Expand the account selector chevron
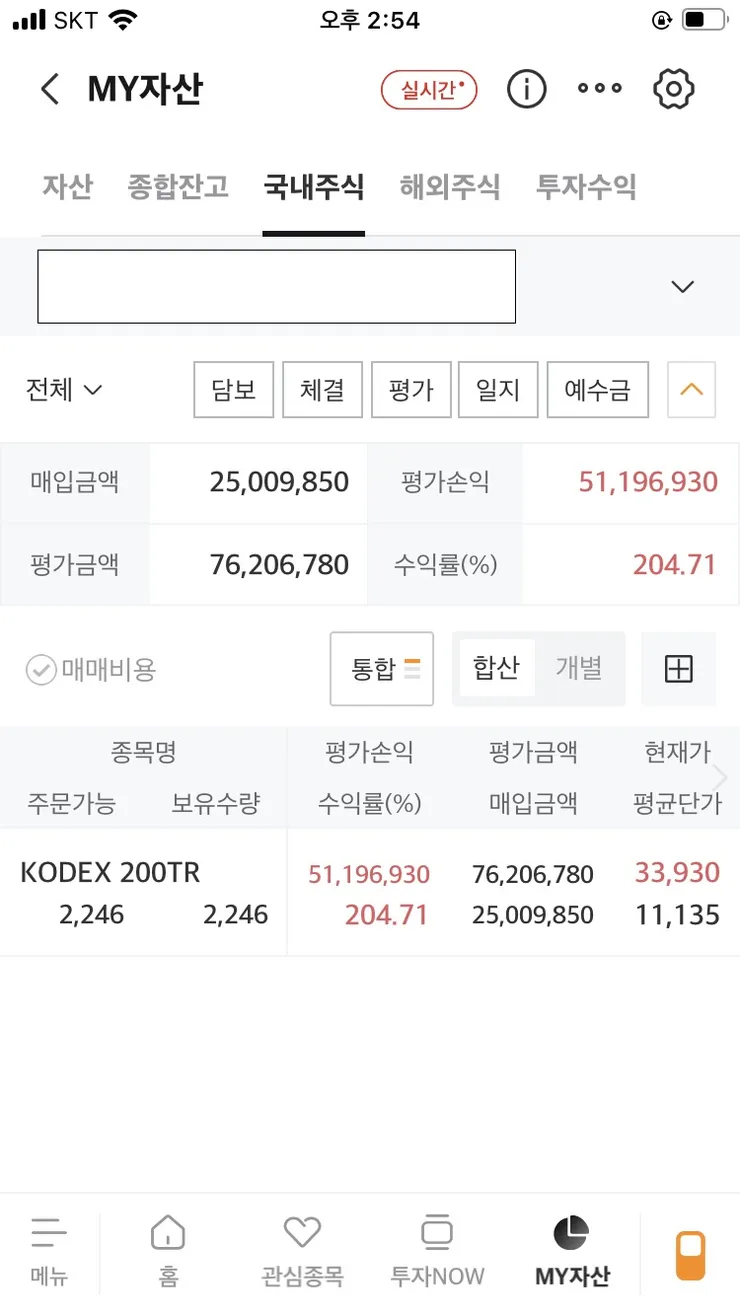This screenshot has width=740, height=1316. coord(683,287)
